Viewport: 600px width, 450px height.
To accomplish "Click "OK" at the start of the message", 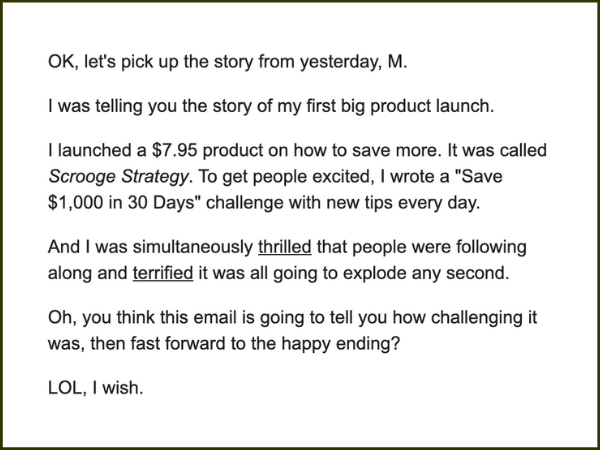I will pos(58,62).
